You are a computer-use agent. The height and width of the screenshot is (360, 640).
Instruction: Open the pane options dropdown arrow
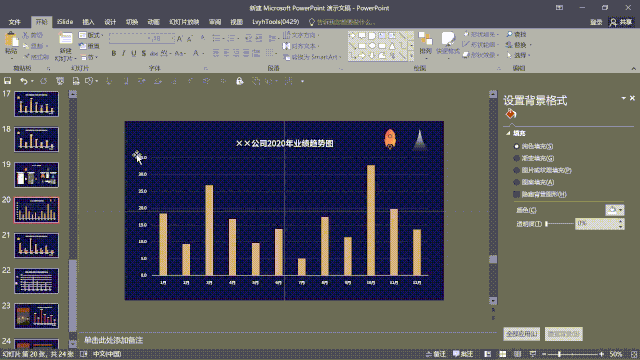point(623,98)
